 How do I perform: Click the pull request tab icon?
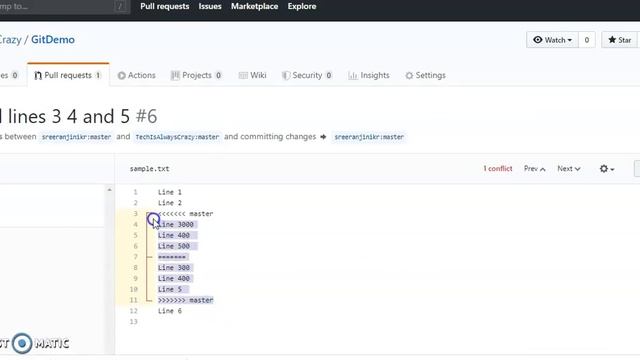(38, 76)
